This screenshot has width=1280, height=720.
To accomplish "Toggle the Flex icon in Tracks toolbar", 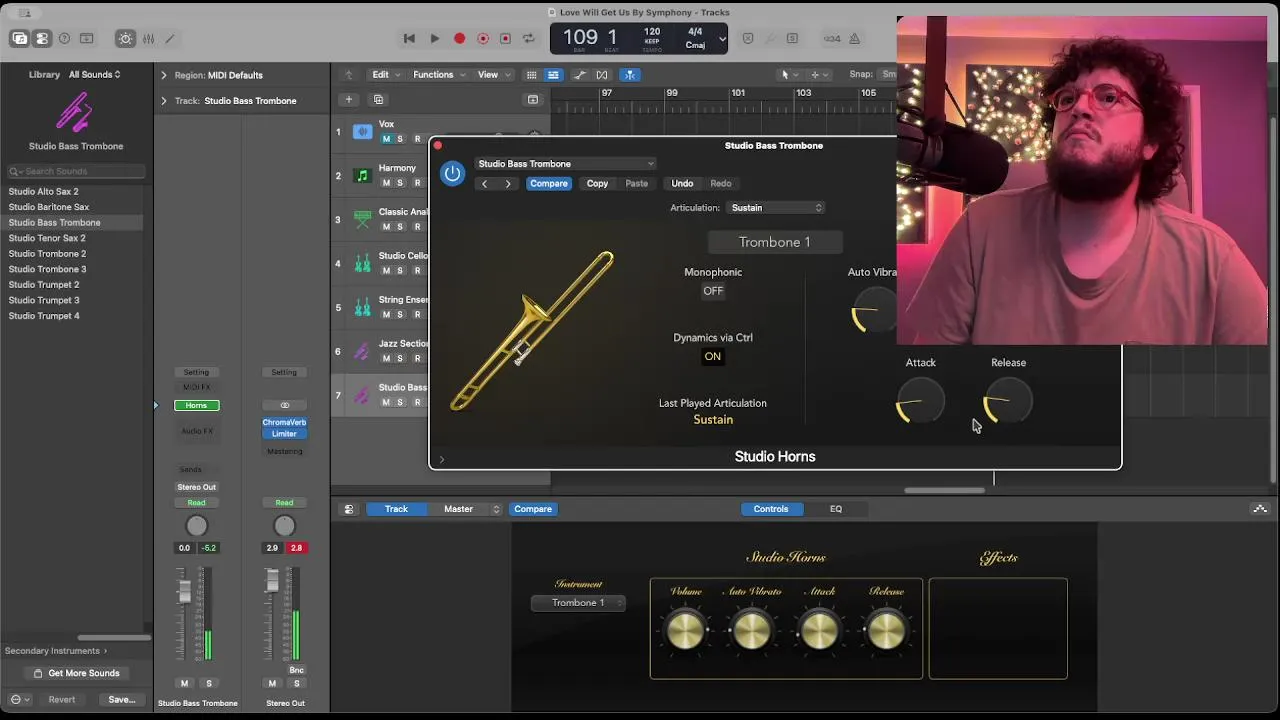I will [x=602, y=75].
